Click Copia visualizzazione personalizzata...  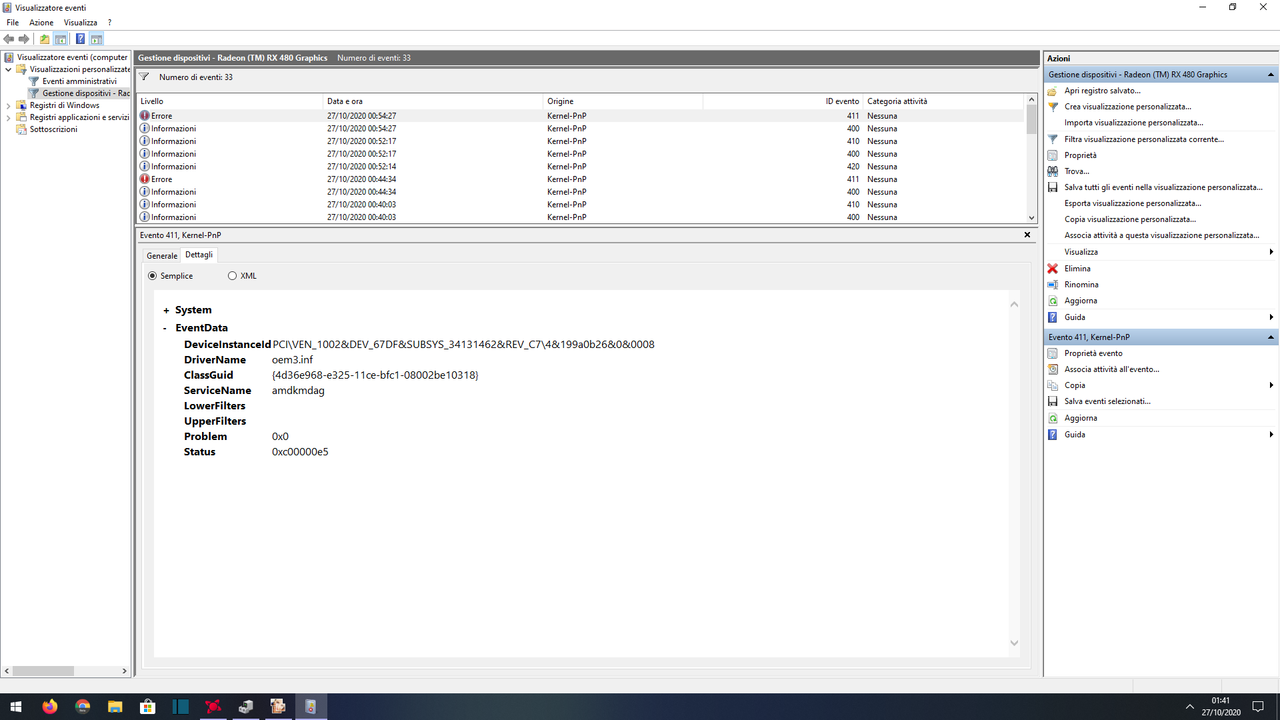[x=1130, y=219]
